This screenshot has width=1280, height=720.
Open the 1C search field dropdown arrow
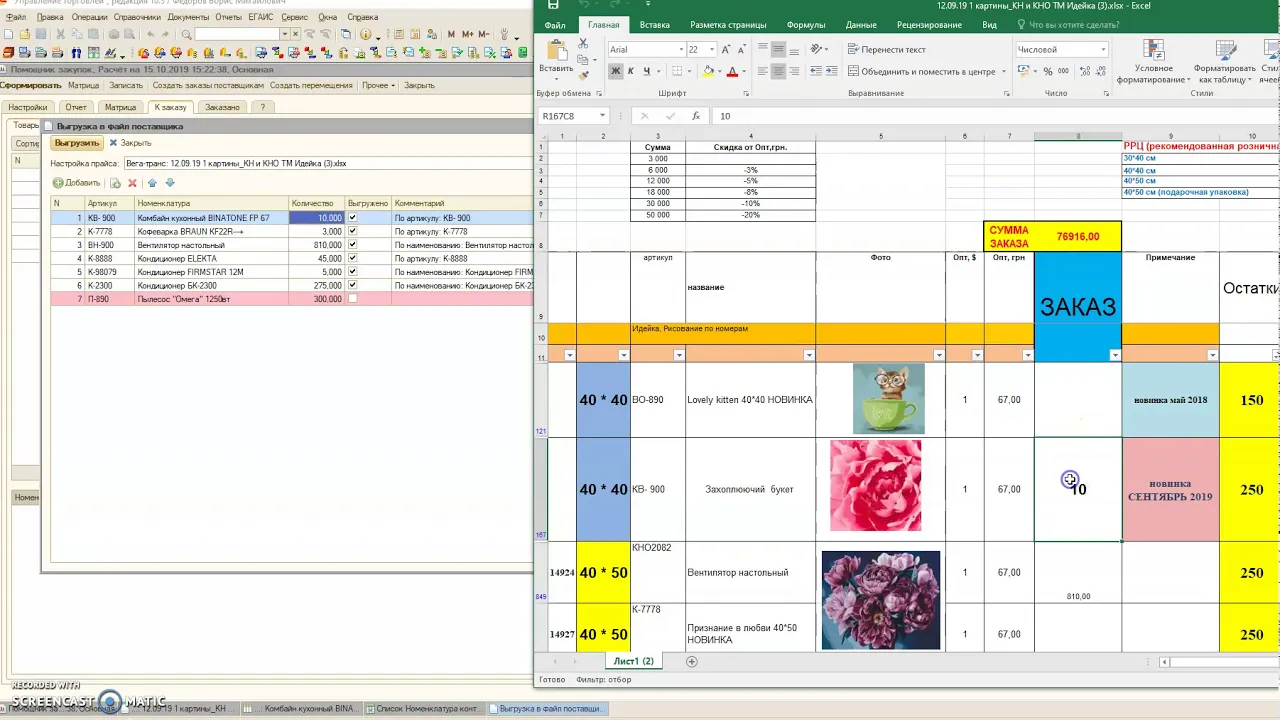(284, 34)
